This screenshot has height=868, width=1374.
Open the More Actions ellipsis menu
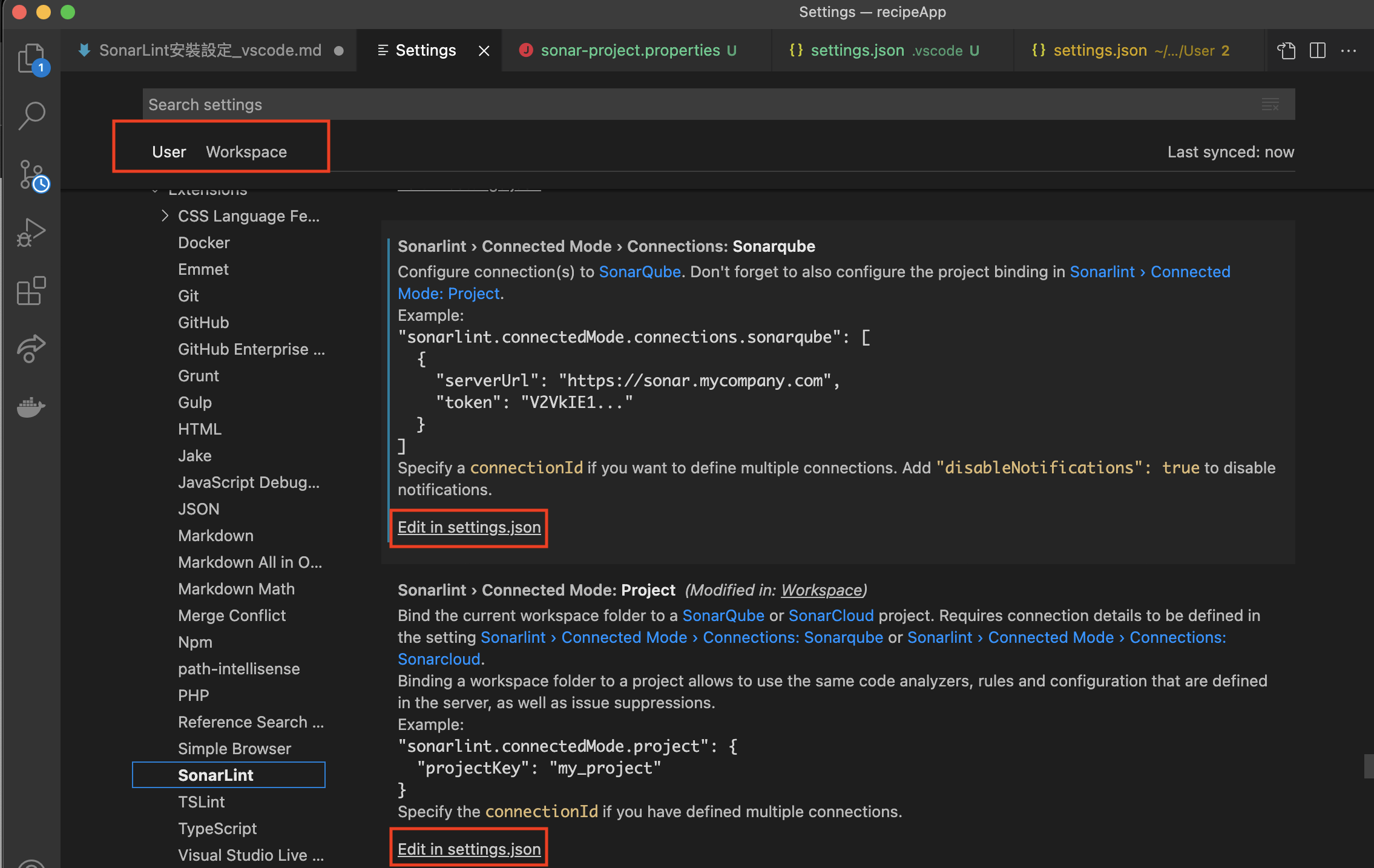pos(1349,50)
